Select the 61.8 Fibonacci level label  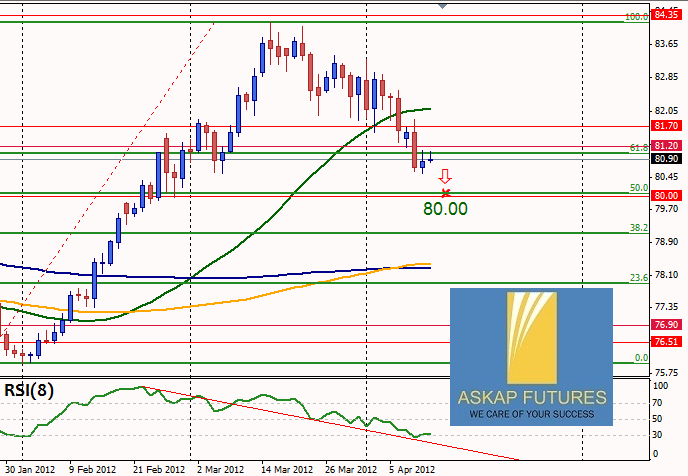(638, 147)
